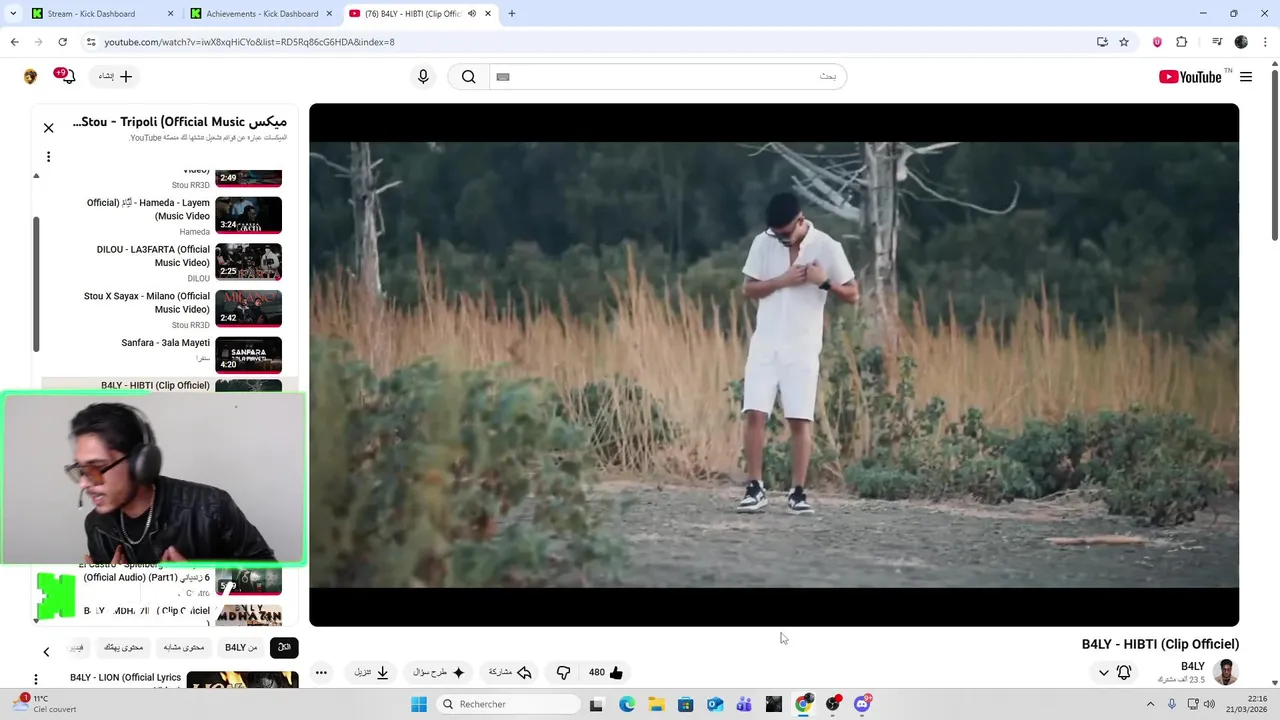Open the Brave-shield-like extension icon
1280x720 pixels.
click(1158, 42)
